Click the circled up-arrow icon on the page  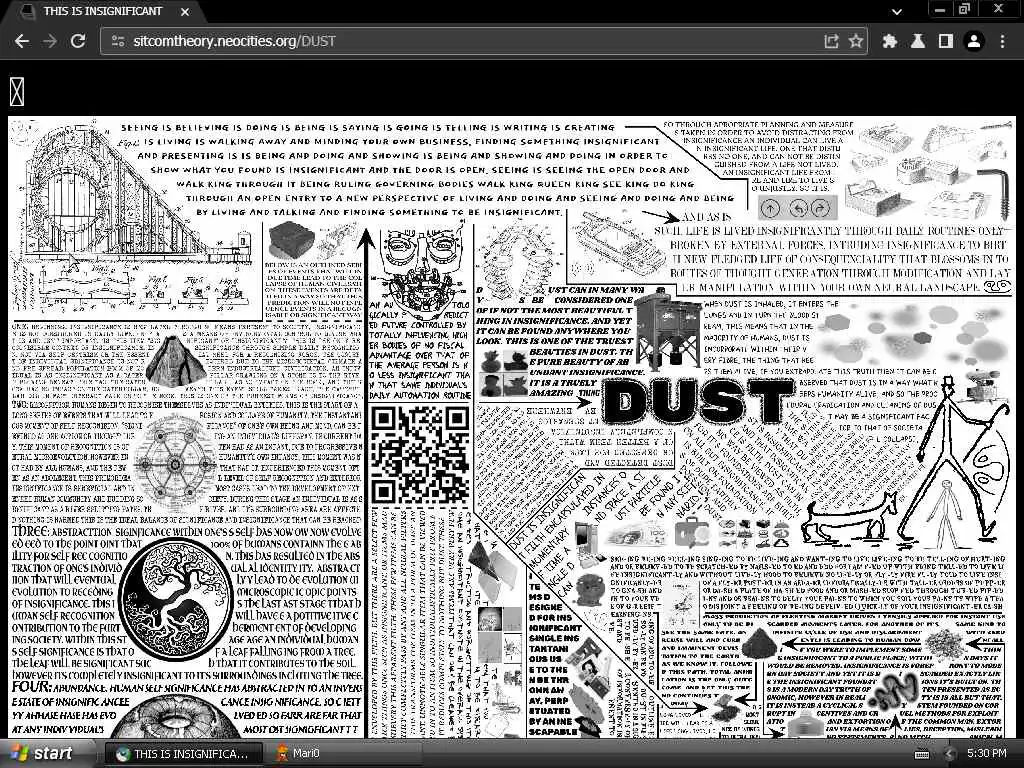(771, 208)
